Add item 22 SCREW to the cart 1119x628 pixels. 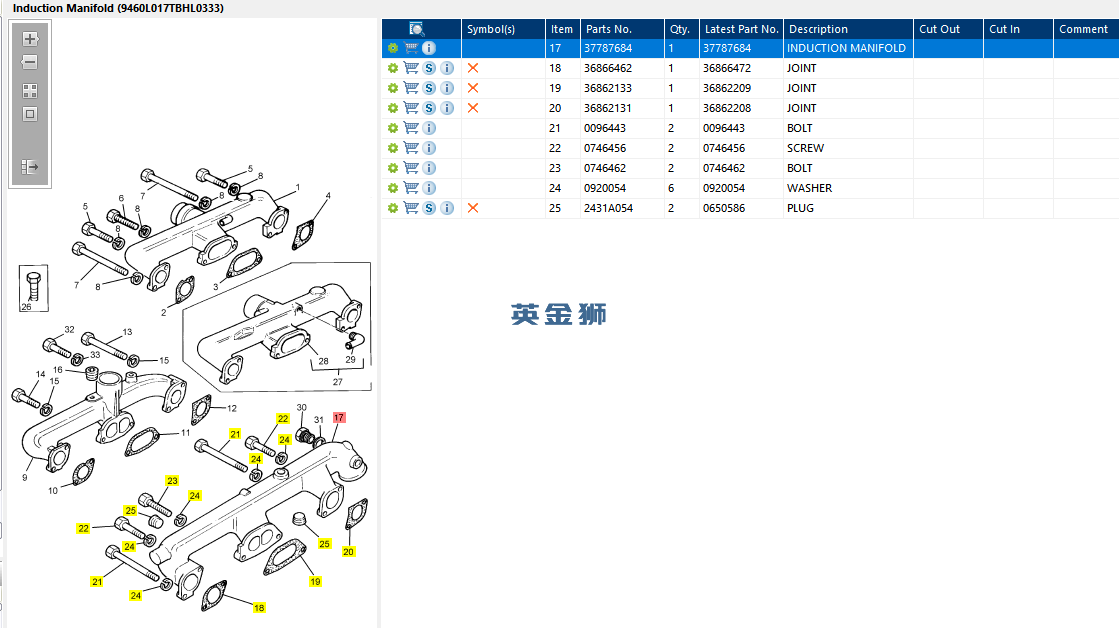(411, 148)
